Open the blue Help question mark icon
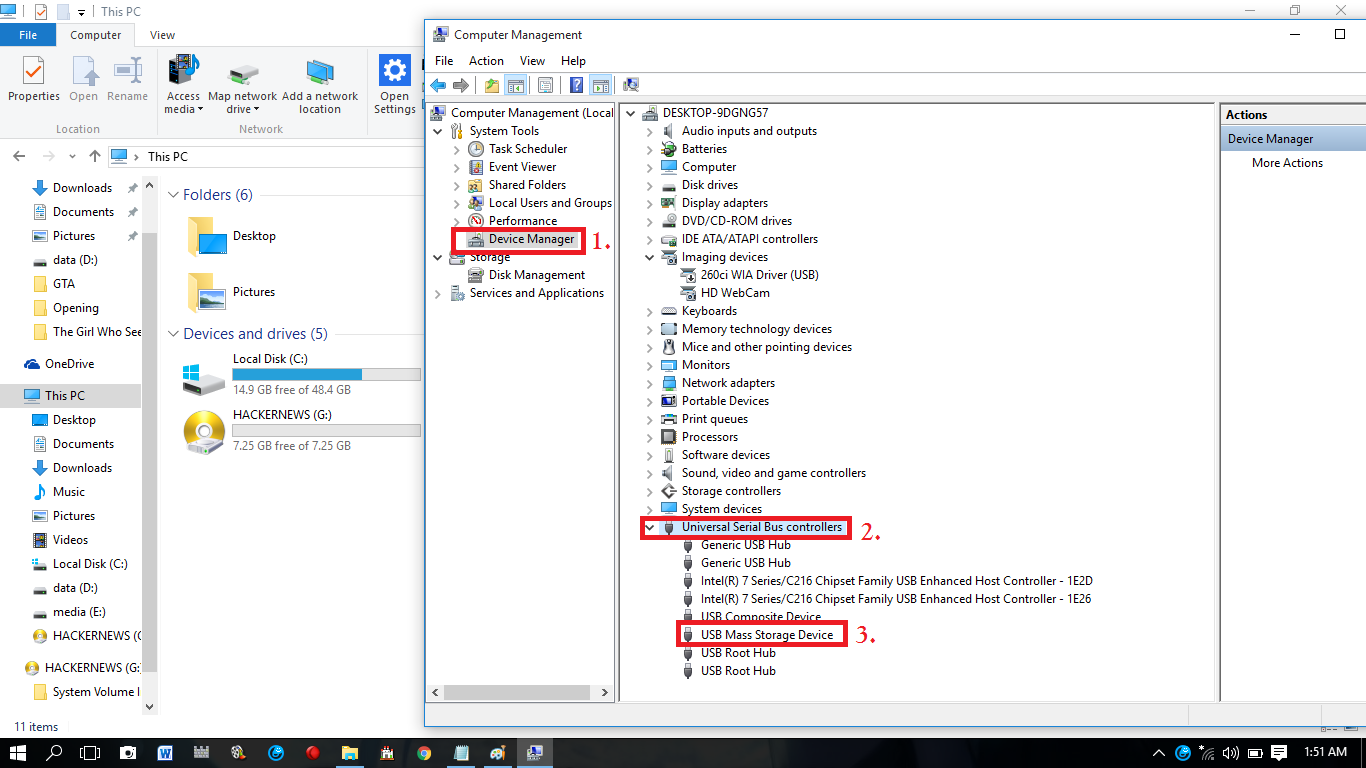The image size is (1366, 768). 576,85
